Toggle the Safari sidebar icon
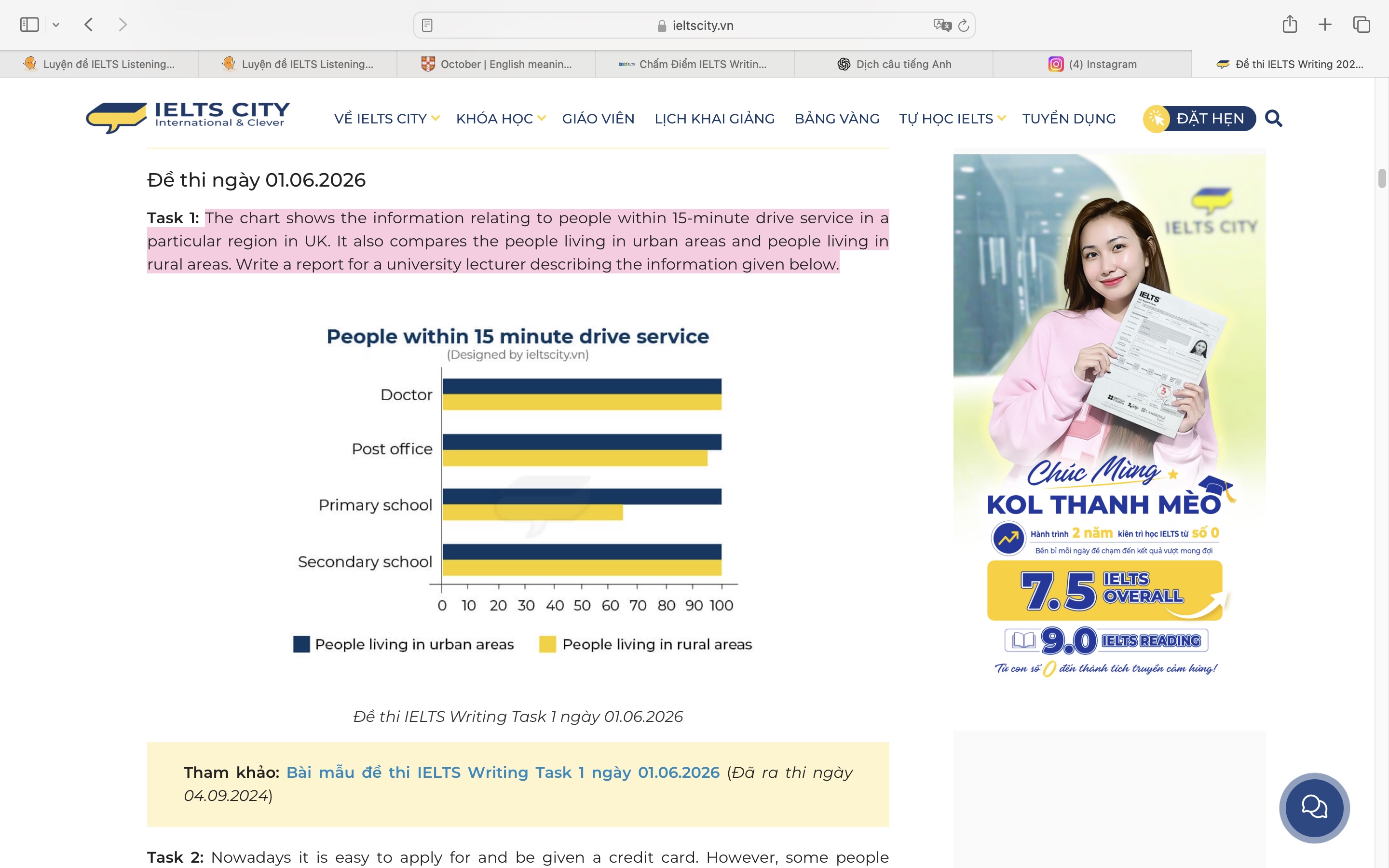This screenshot has height=868, width=1389. tap(29, 25)
